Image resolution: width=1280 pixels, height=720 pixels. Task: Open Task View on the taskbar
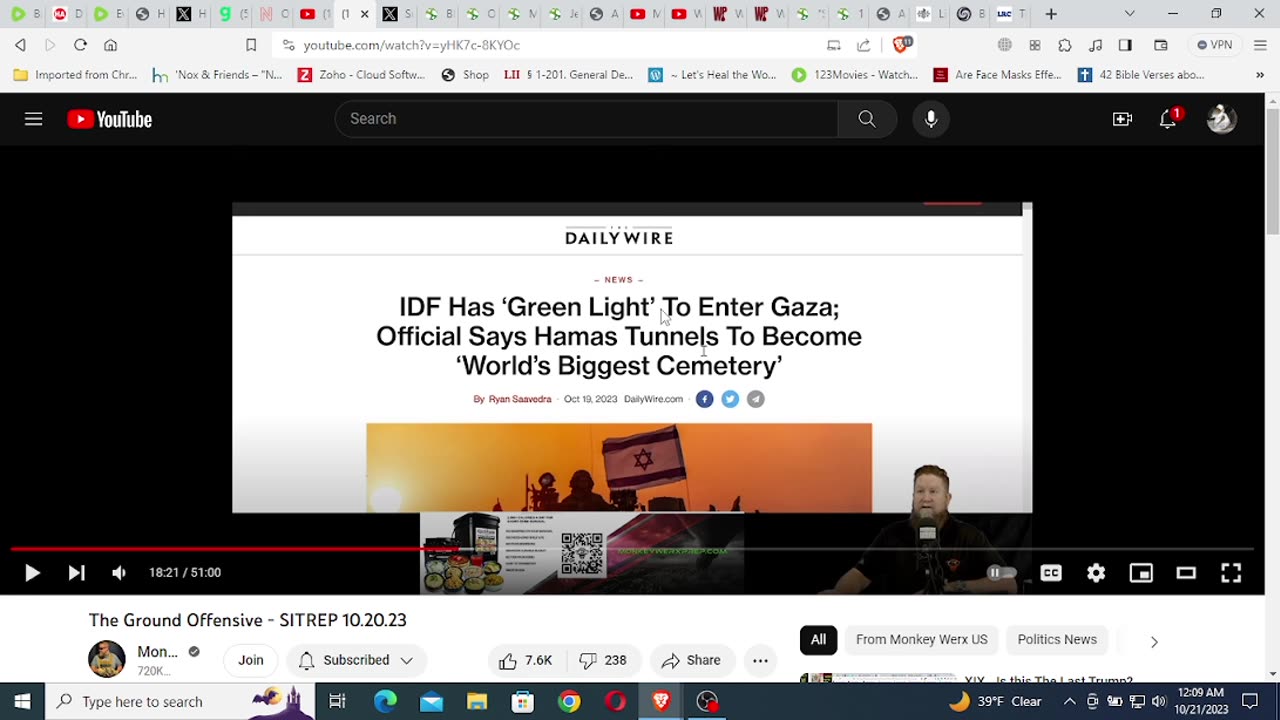pyautogui.click(x=337, y=701)
